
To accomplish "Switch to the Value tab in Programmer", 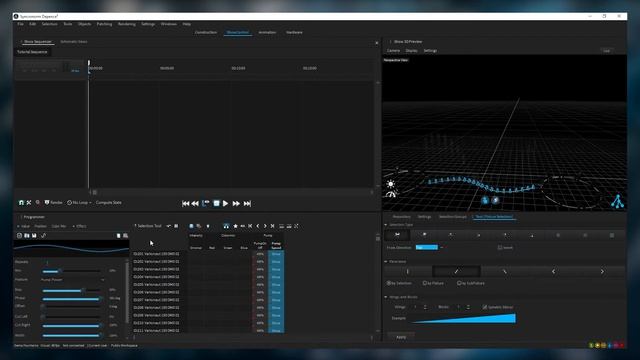I will pos(24,226).
